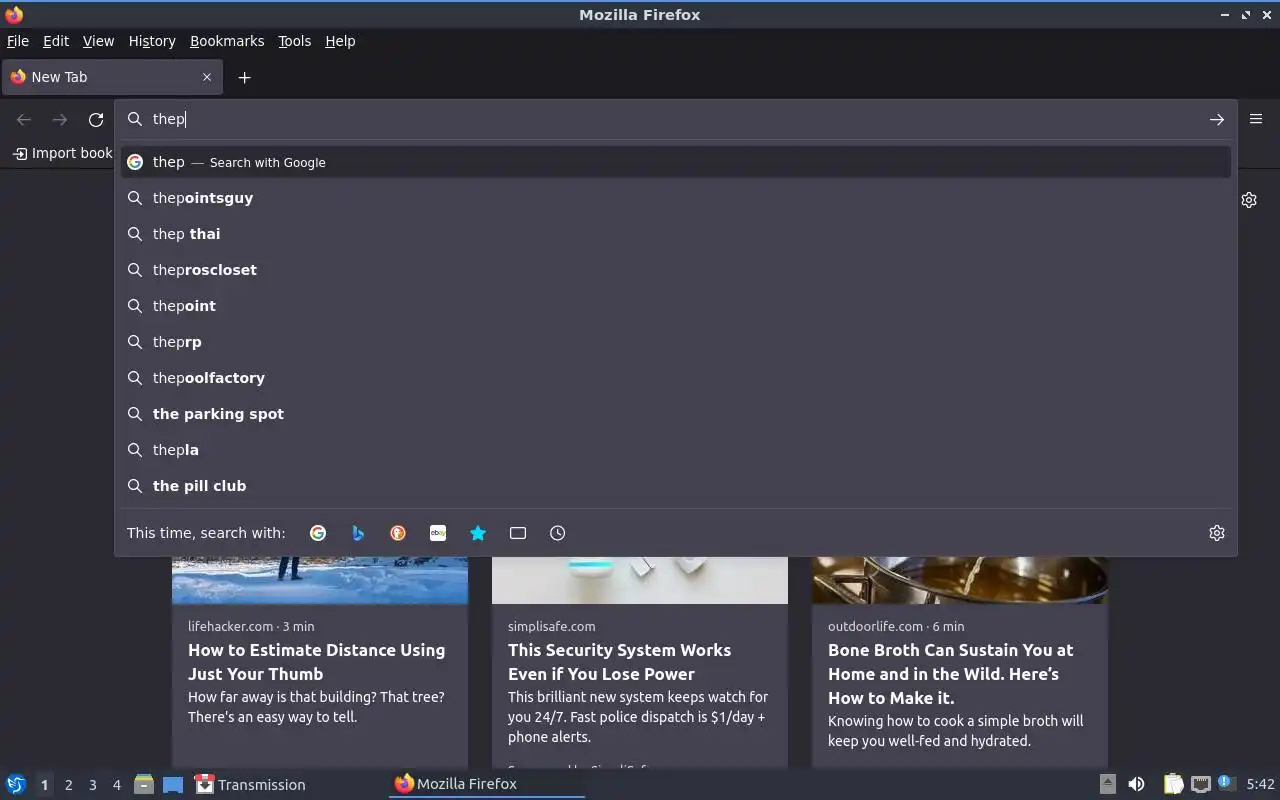
Task: Click inside the address bar text field
Action: pyautogui.click(x=675, y=119)
